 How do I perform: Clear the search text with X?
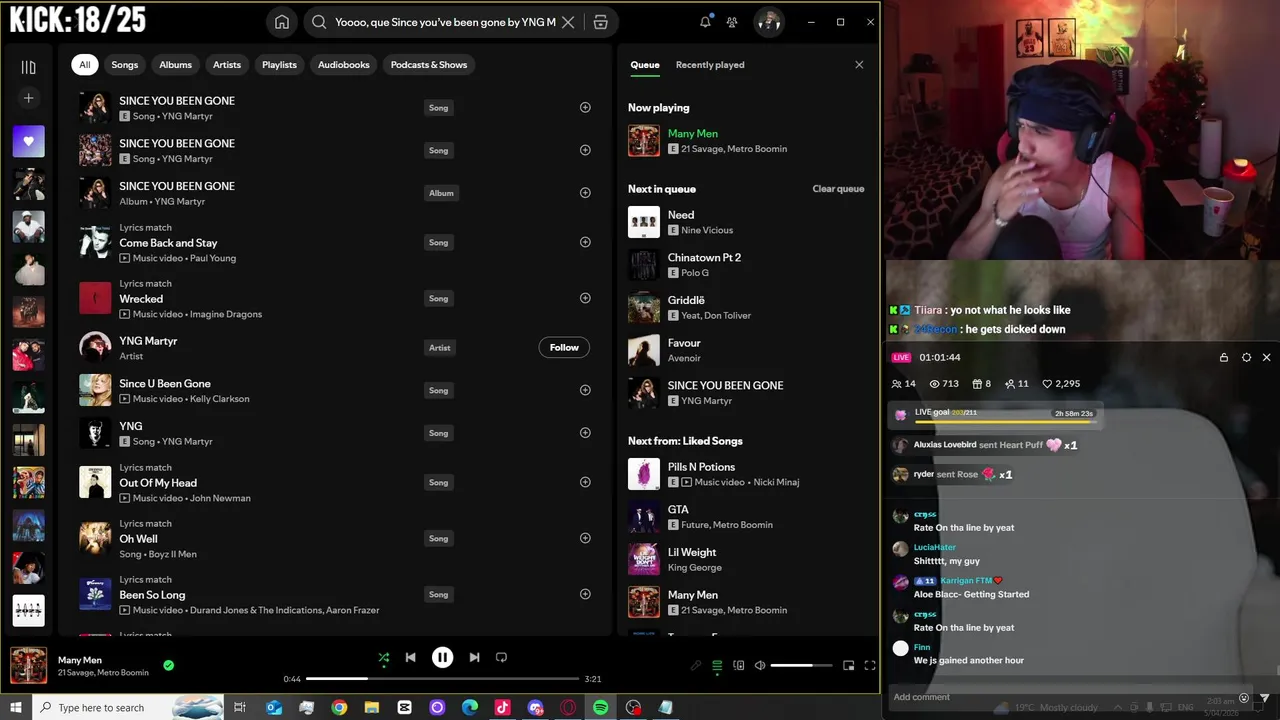pyautogui.click(x=568, y=22)
